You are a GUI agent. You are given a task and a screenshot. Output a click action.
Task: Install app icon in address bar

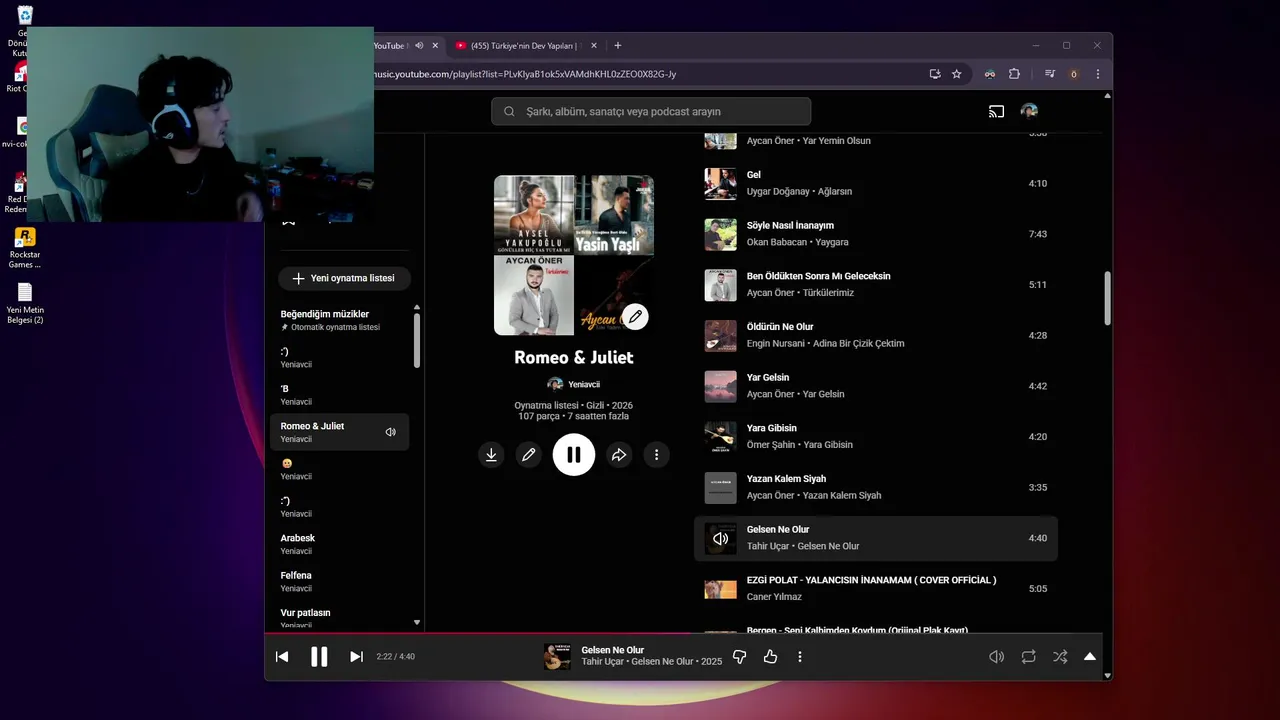coord(935,74)
